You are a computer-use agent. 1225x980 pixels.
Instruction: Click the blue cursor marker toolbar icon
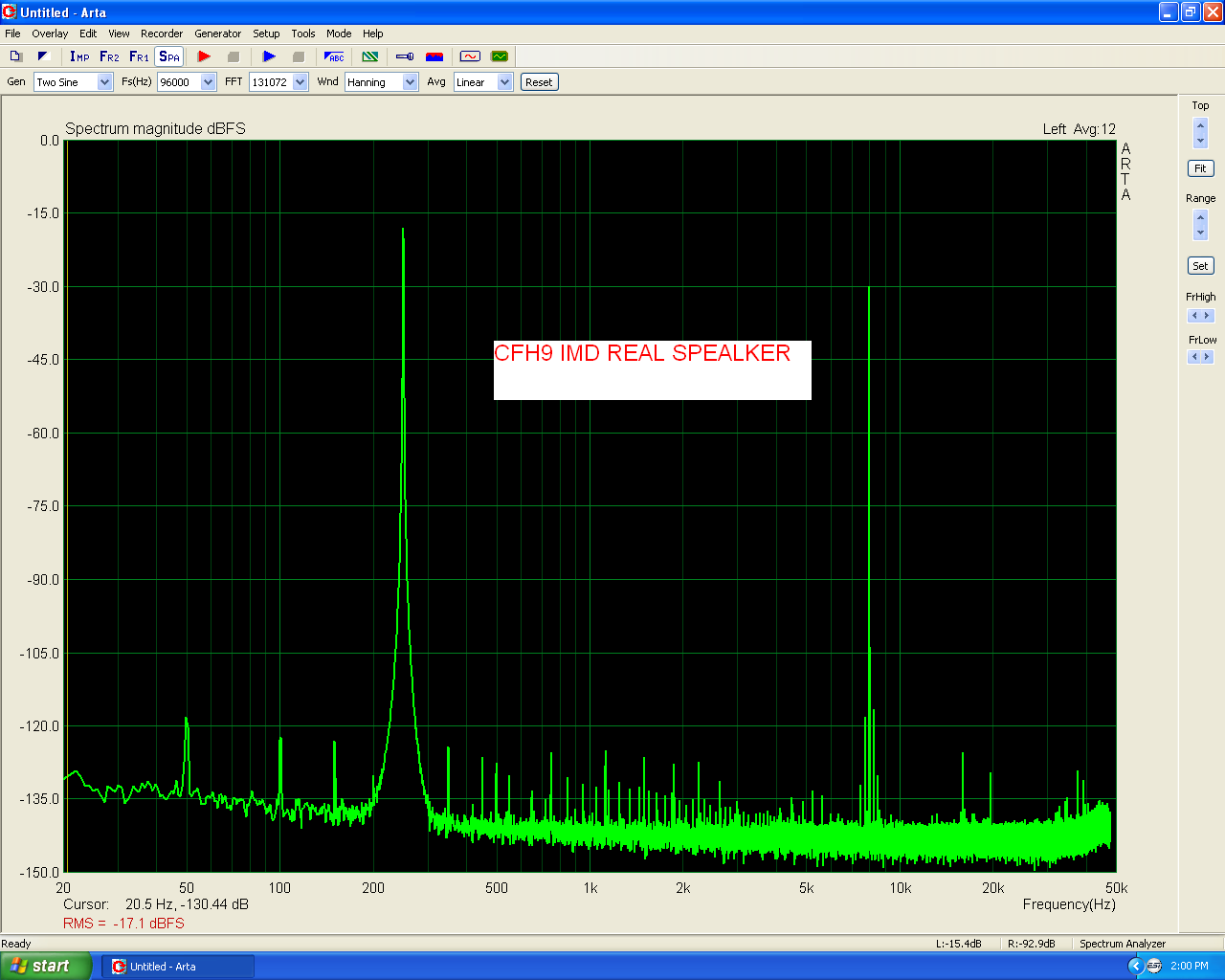point(405,56)
